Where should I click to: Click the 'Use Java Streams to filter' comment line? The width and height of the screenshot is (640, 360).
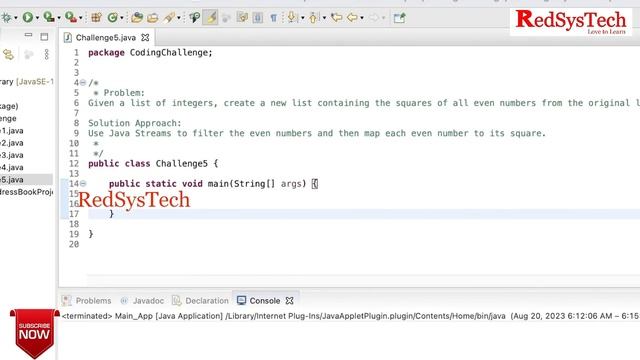pos(317,133)
